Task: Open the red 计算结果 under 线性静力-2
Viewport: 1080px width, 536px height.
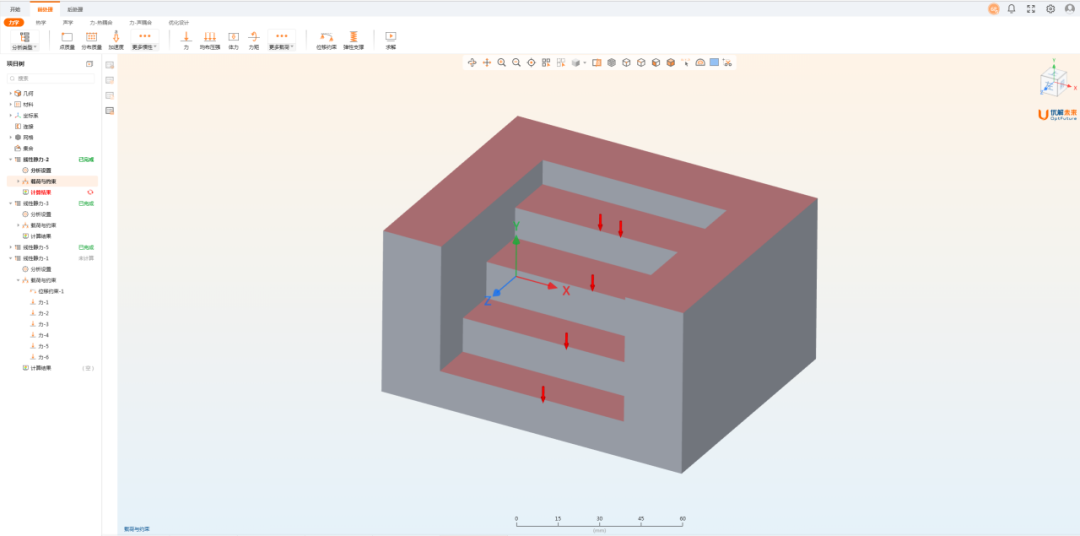Action: coord(37,192)
